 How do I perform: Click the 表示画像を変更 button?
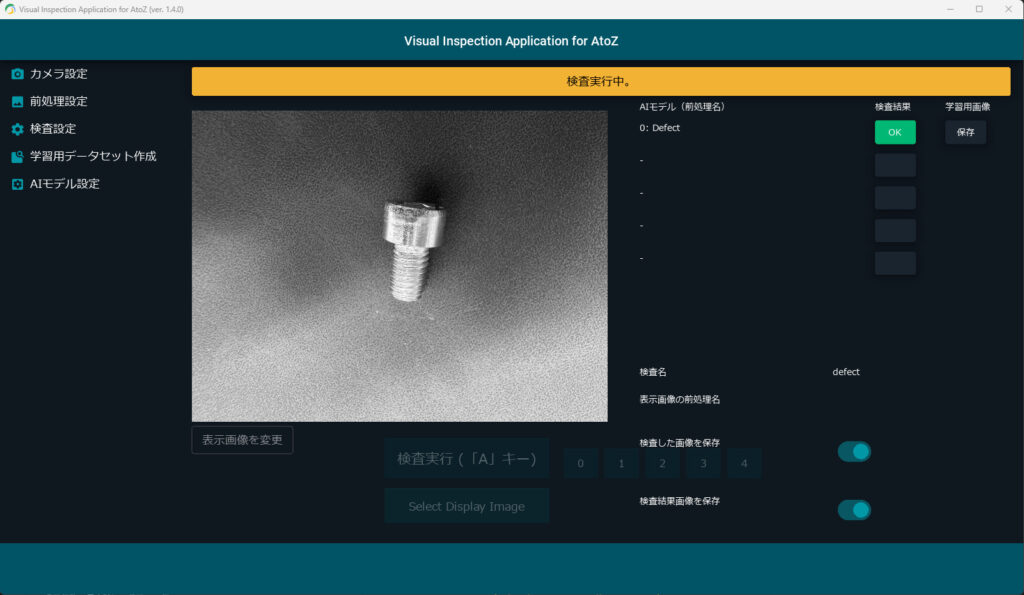(x=242, y=440)
